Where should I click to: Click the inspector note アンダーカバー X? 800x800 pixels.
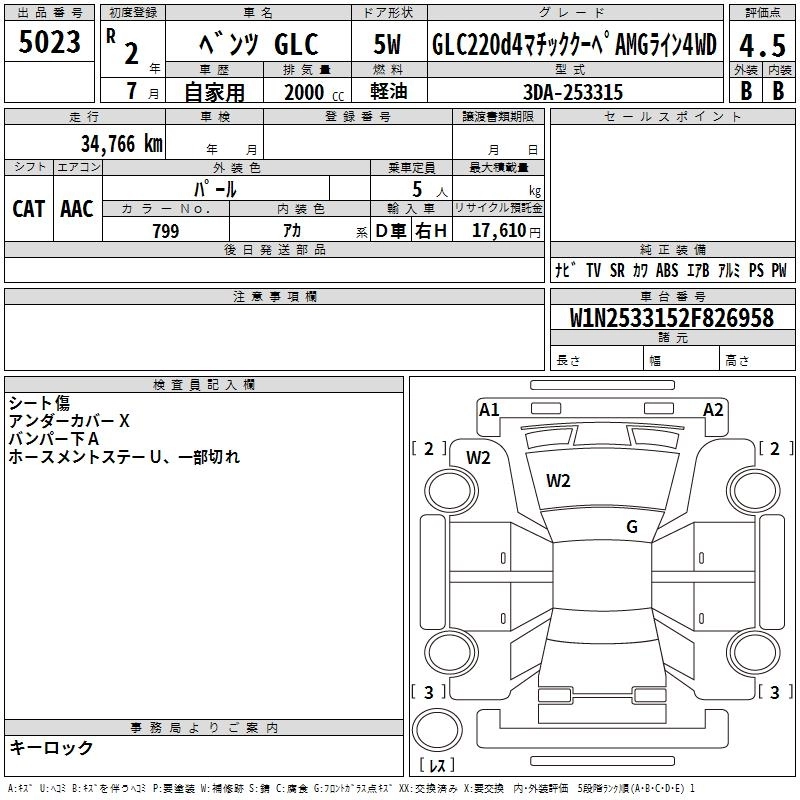click(x=69, y=421)
